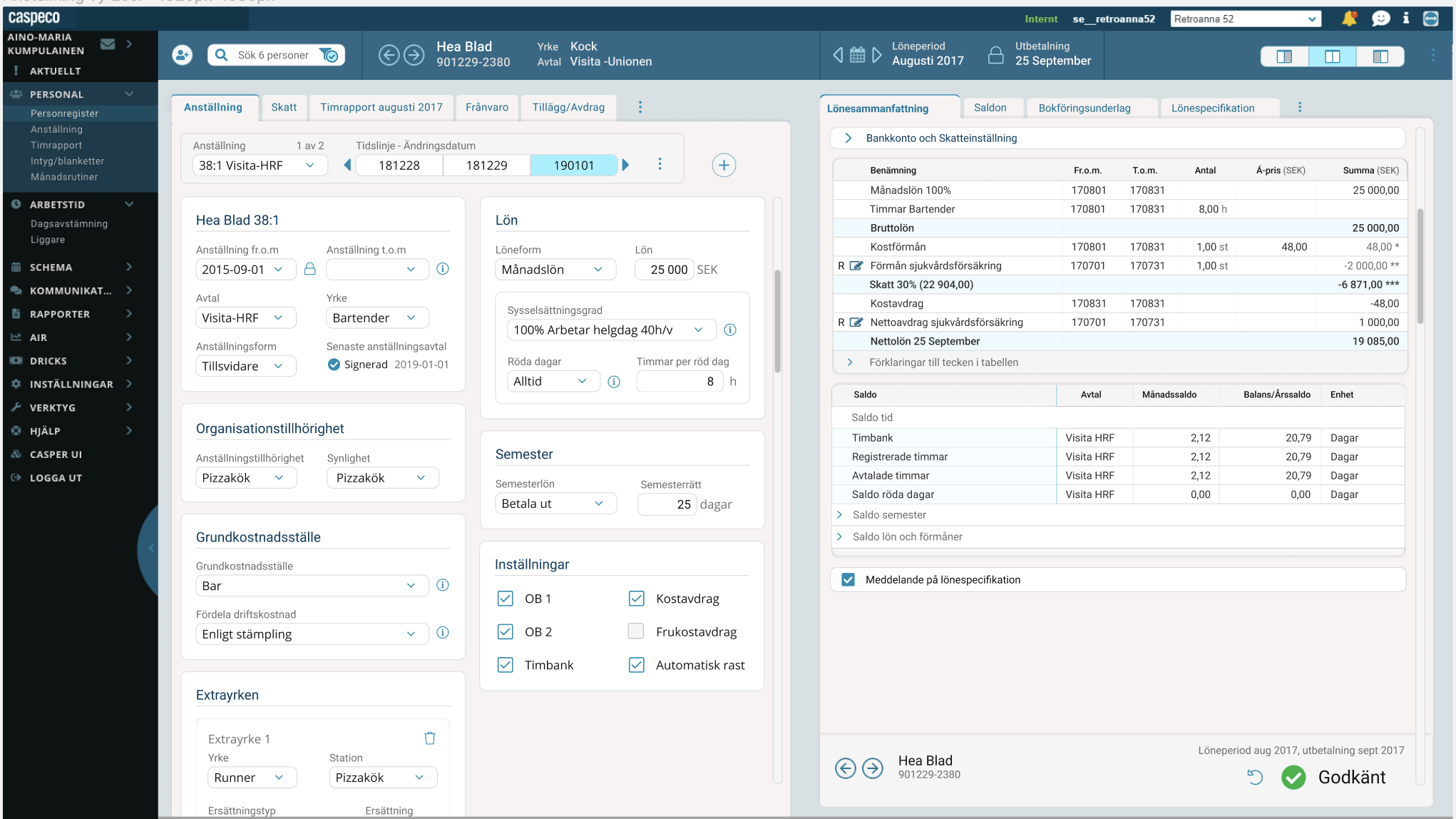Click the add person icon
This screenshot has width=1456, height=819.
click(x=183, y=55)
